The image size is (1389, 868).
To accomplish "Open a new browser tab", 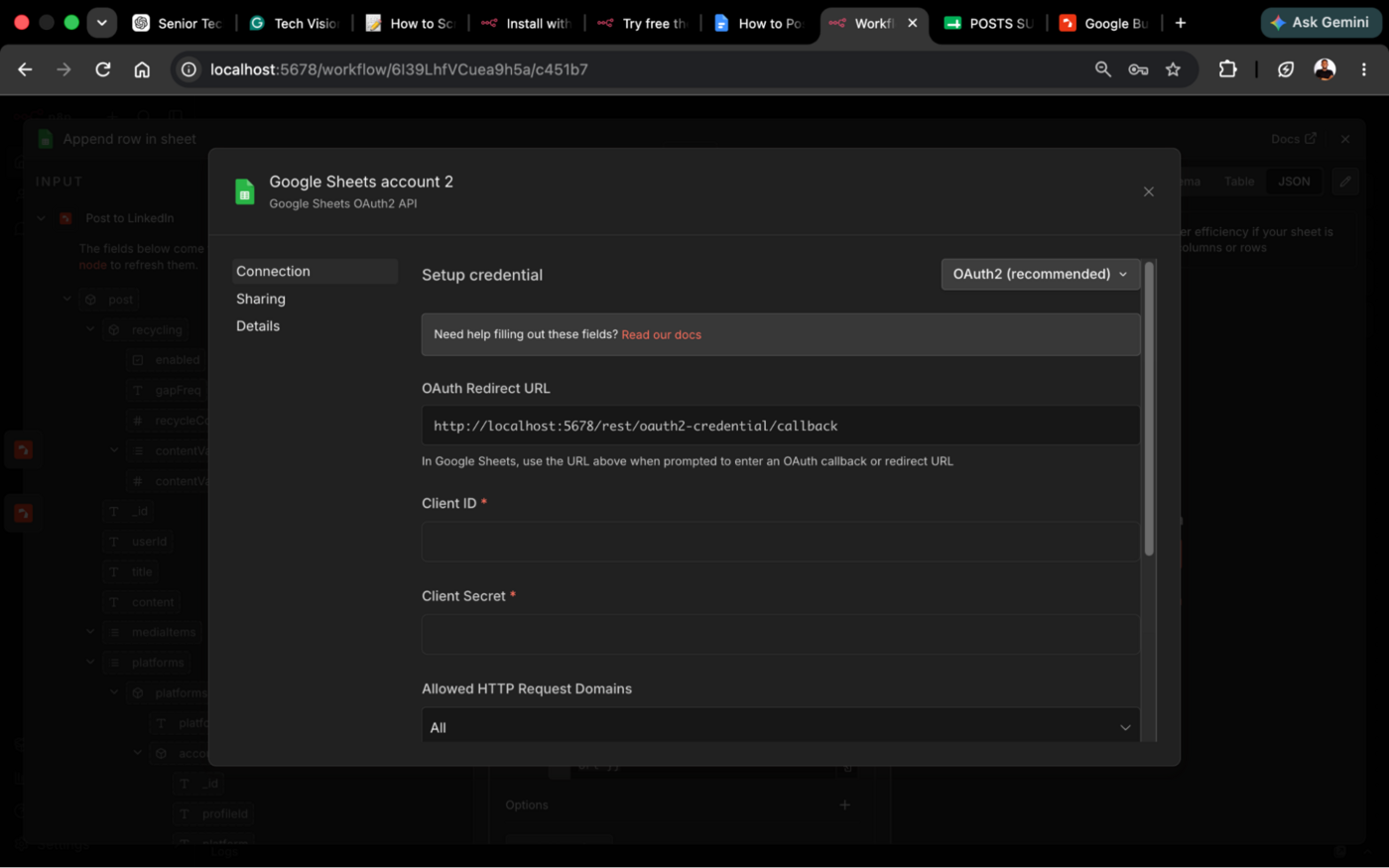I will (x=1180, y=23).
